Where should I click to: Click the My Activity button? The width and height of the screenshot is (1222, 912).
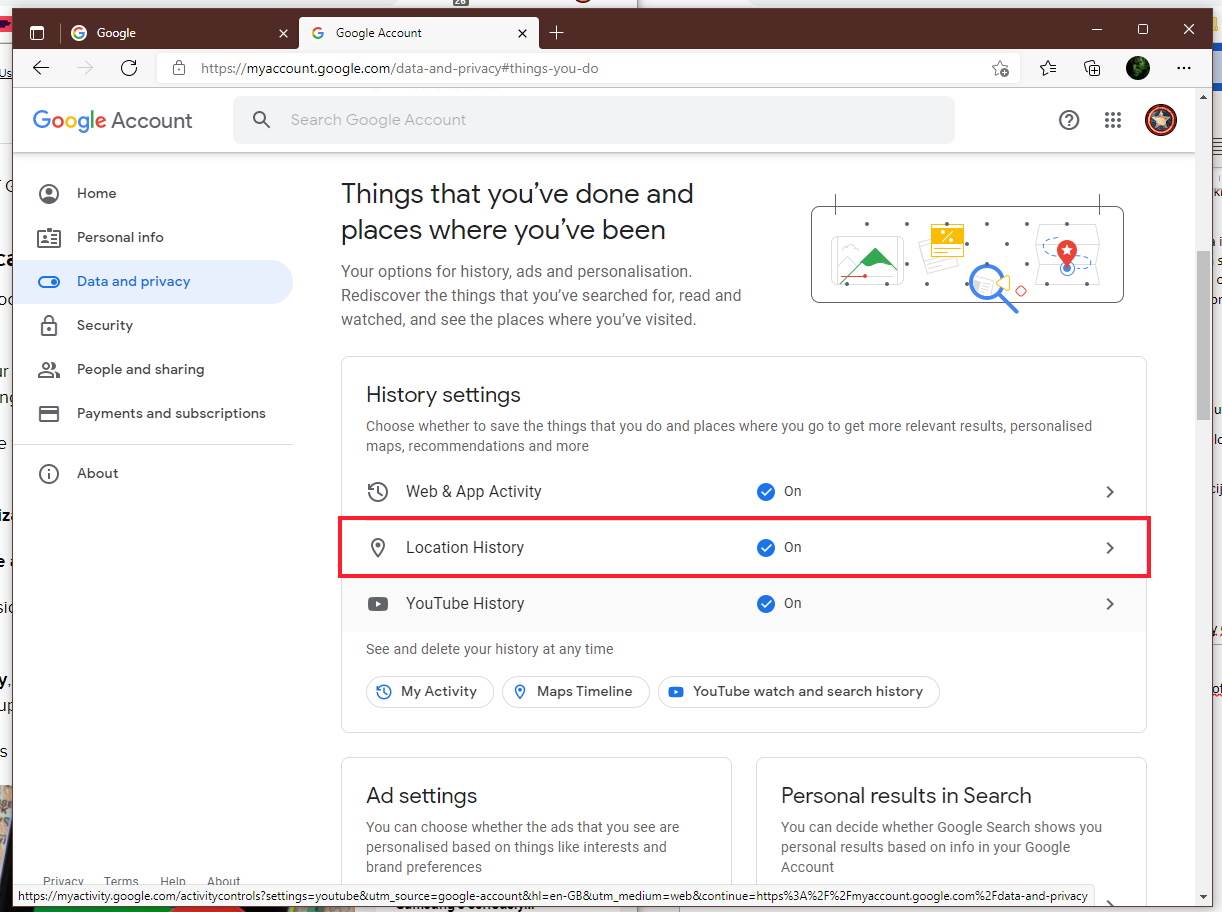point(429,692)
